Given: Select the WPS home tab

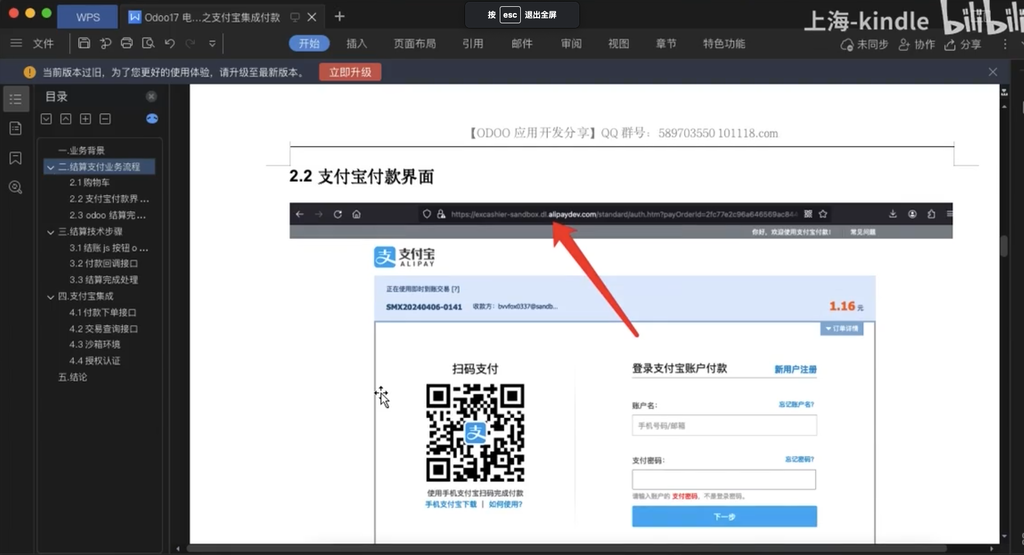Looking at the screenshot, I should (88, 17).
